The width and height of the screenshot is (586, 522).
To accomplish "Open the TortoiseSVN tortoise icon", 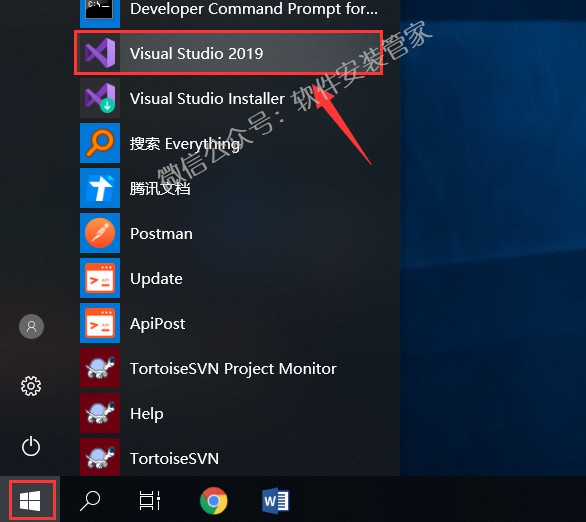I will point(100,457).
